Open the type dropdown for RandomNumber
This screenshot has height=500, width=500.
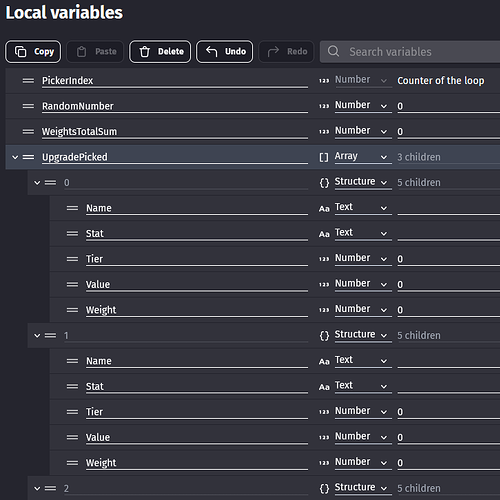(363, 106)
